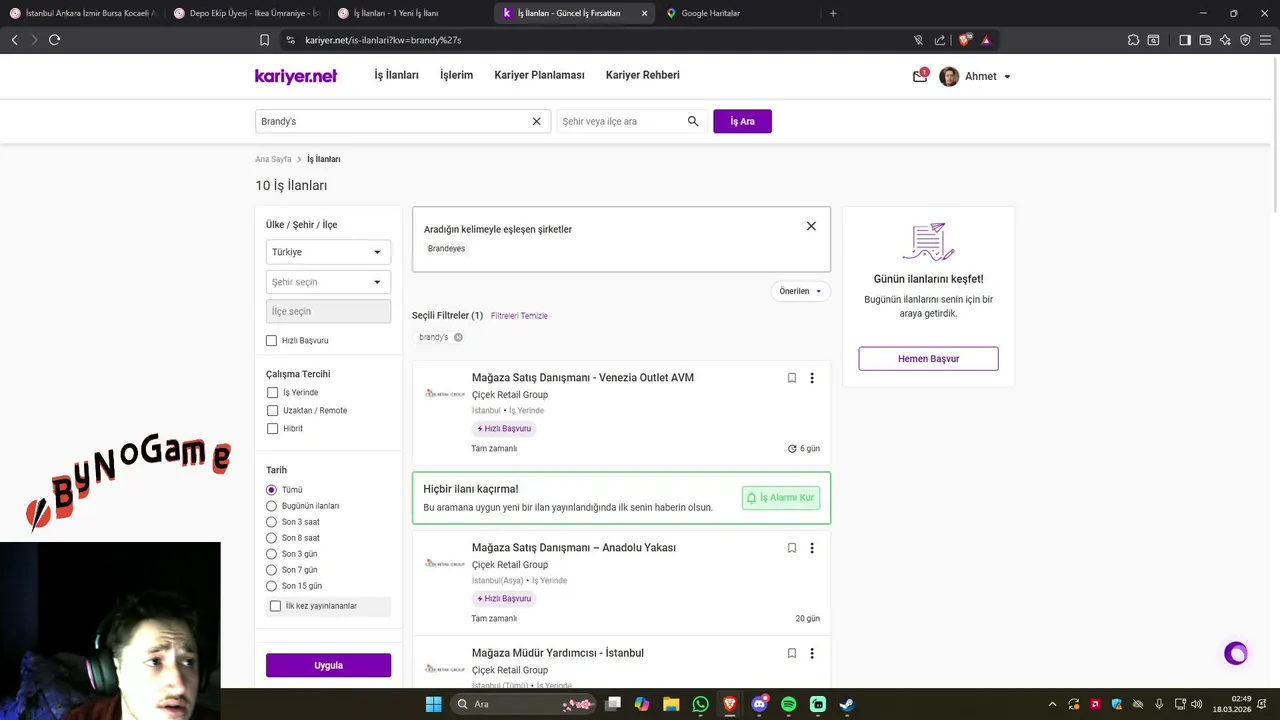
Task: Open the browser hamburger menu
Action: coord(1265,40)
